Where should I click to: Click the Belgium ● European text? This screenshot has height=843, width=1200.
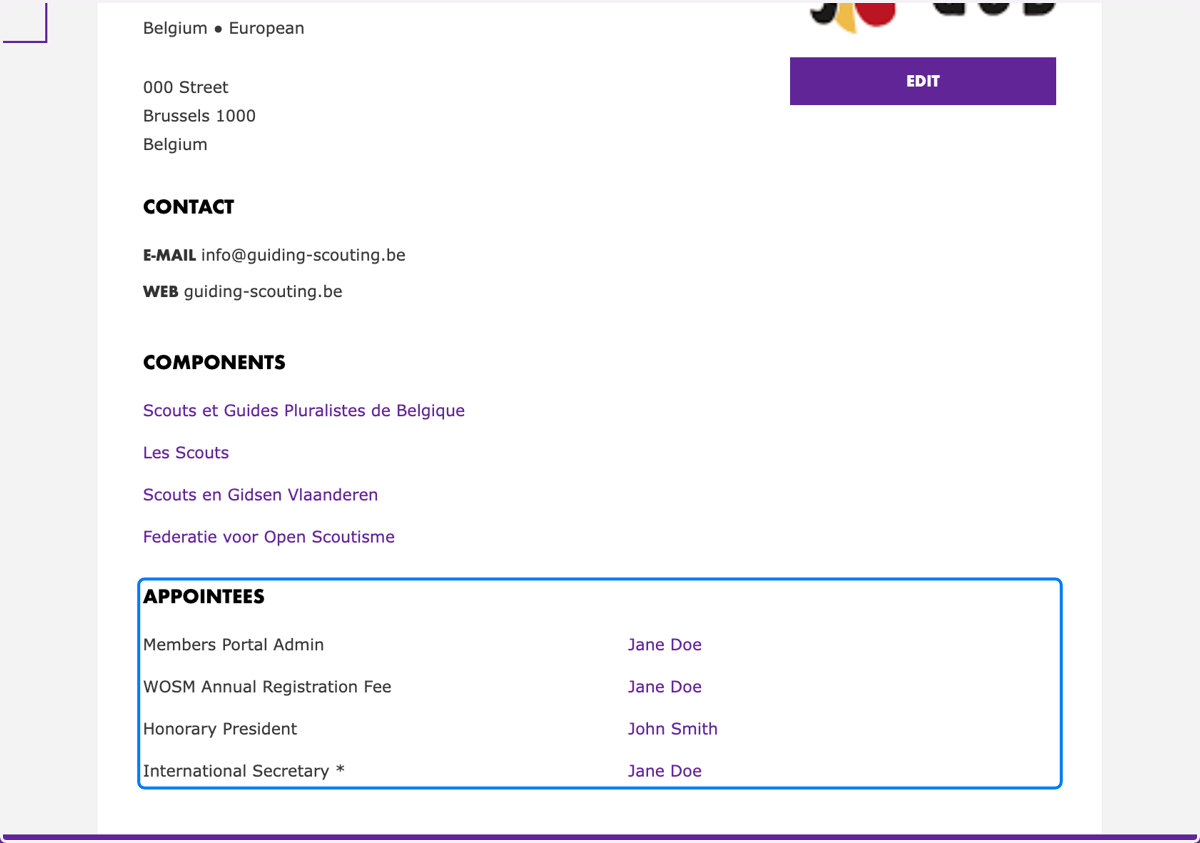pyautogui.click(x=224, y=28)
